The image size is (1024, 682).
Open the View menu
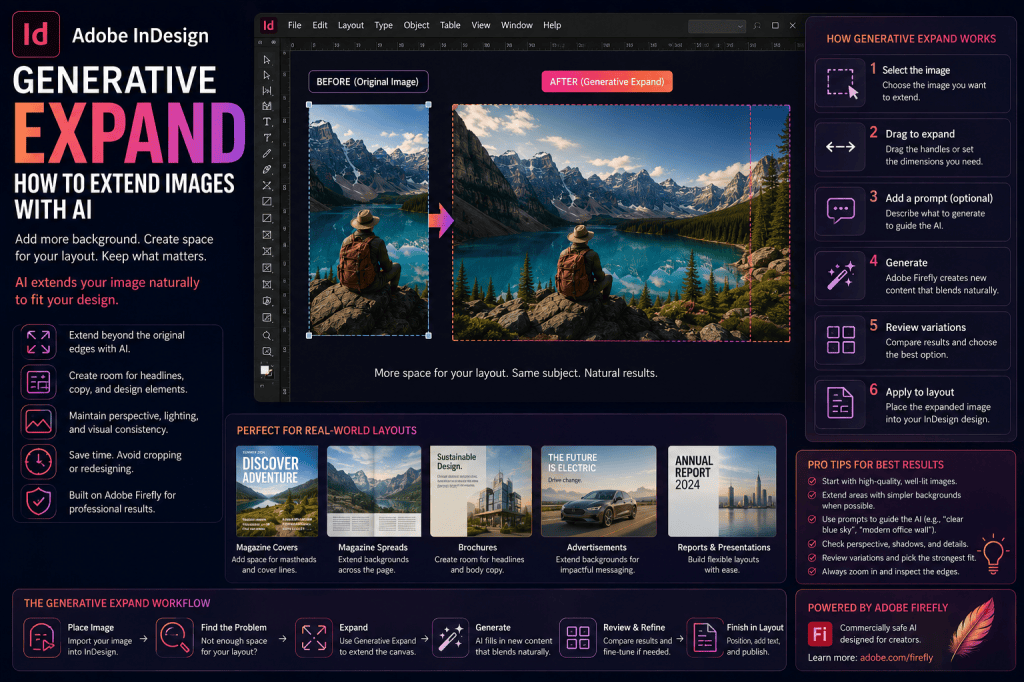pyautogui.click(x=481, y=25)
